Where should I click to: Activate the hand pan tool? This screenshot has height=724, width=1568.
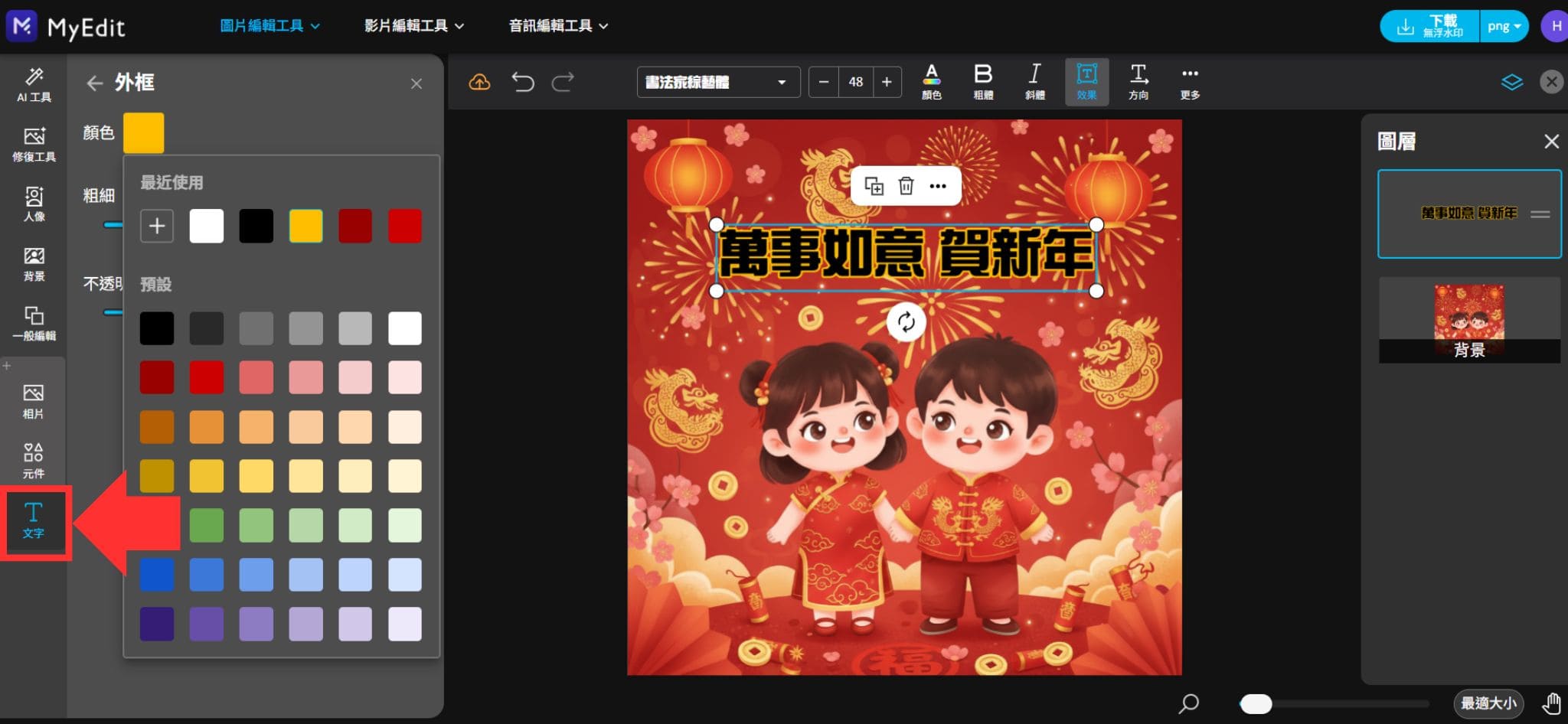coord(1552,703)
